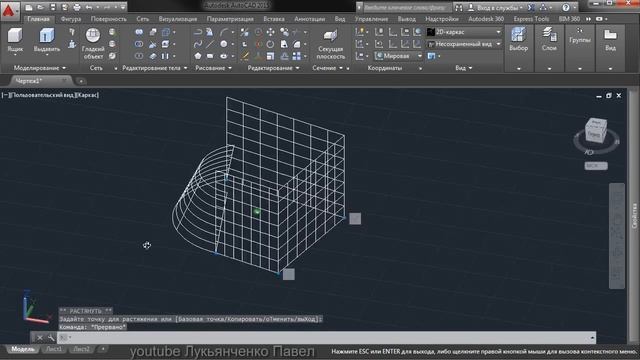The width and height of the screenshot is (640, 360).
Task: Click the Help question mark icon
Action: point(566,7)
